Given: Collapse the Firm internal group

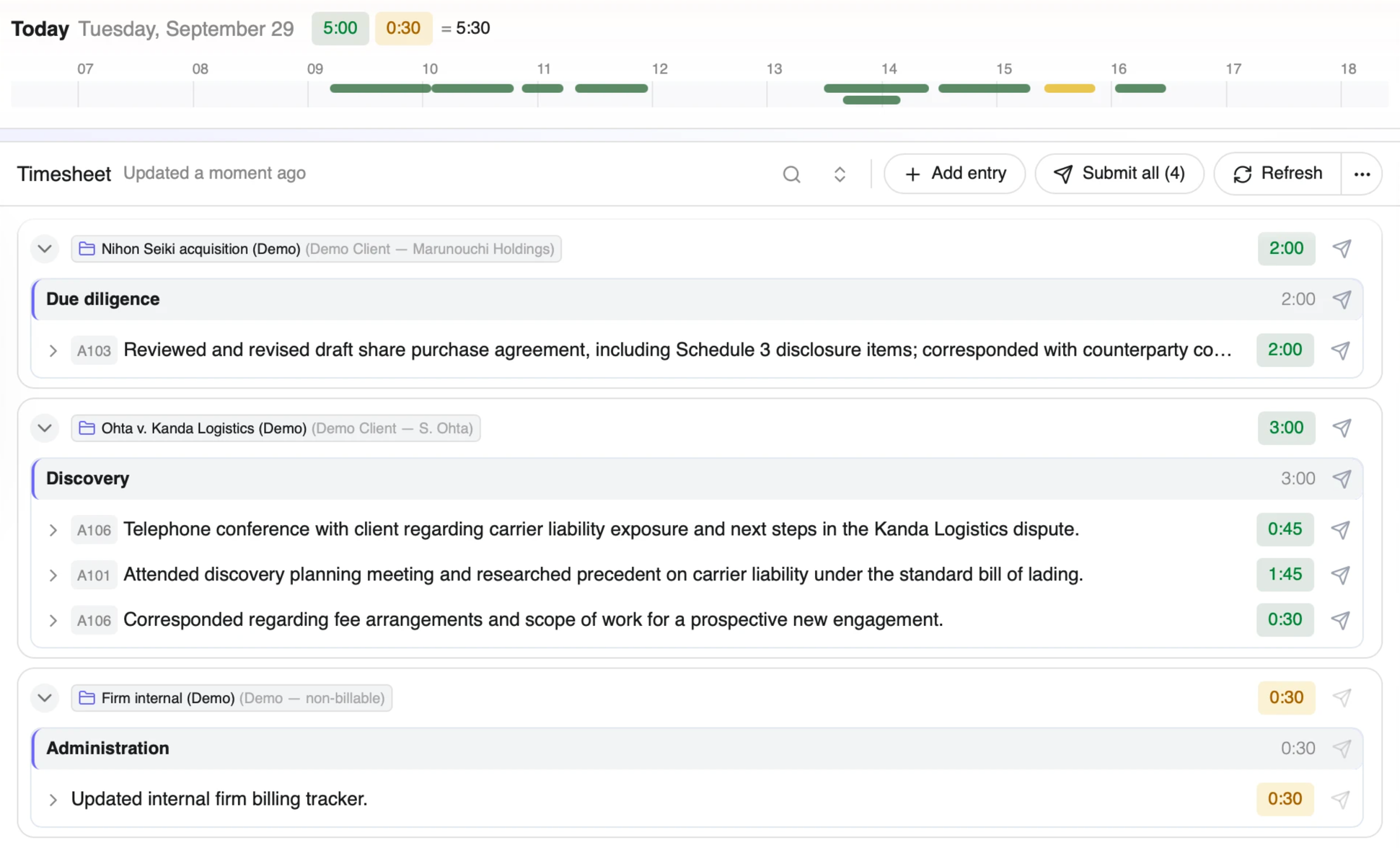Looking at the screenshot, I should [x=45, y=698].
